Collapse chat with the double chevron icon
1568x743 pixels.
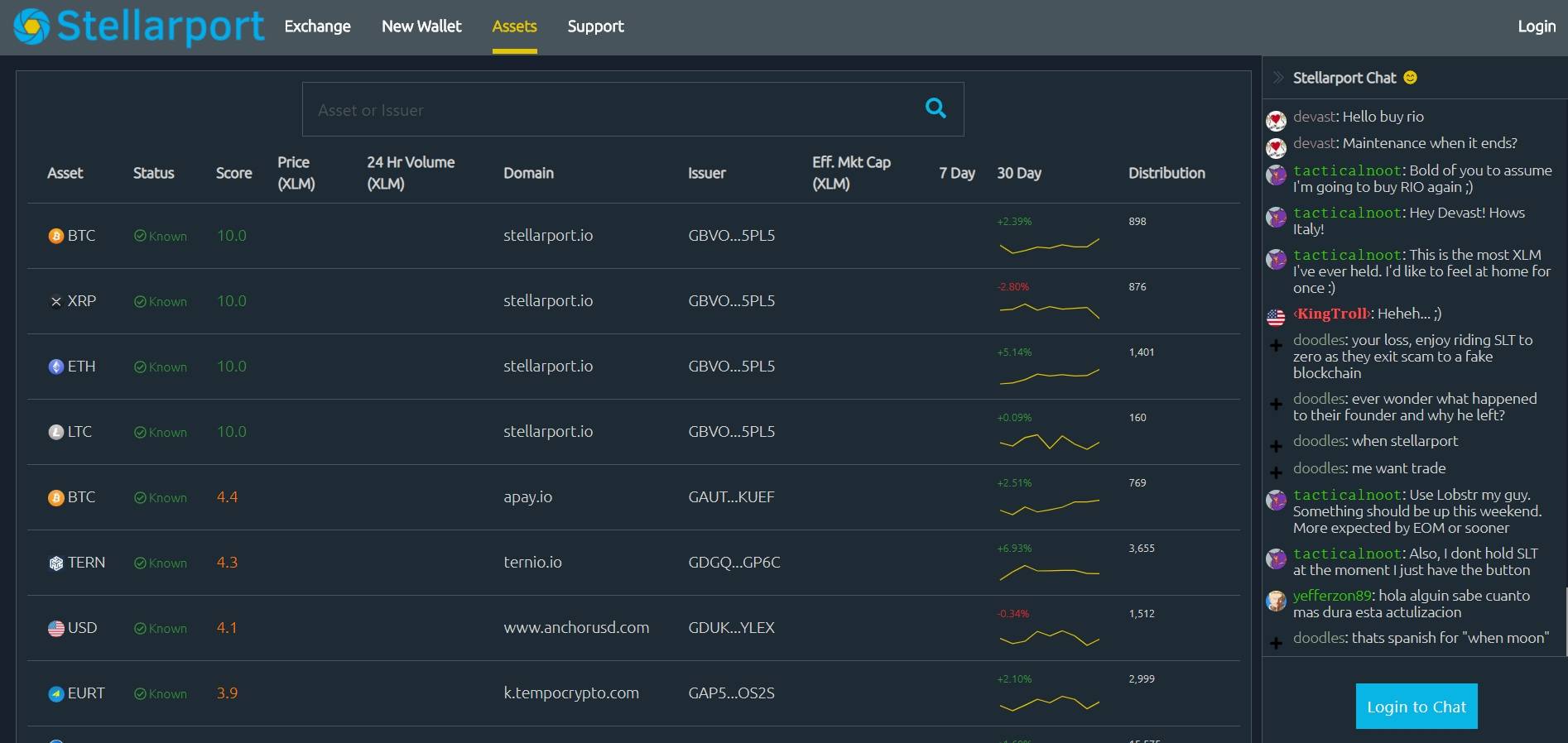pos(1278,78)
